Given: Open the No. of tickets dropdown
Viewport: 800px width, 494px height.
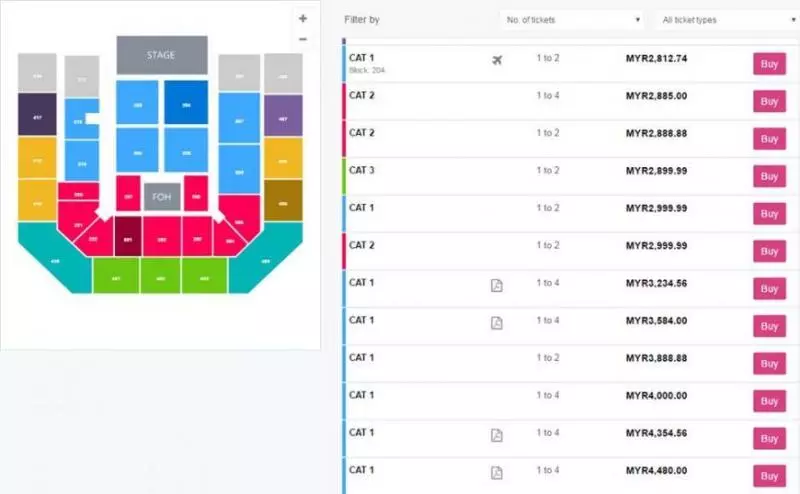Looking at the screenshot, I should 571,20.
